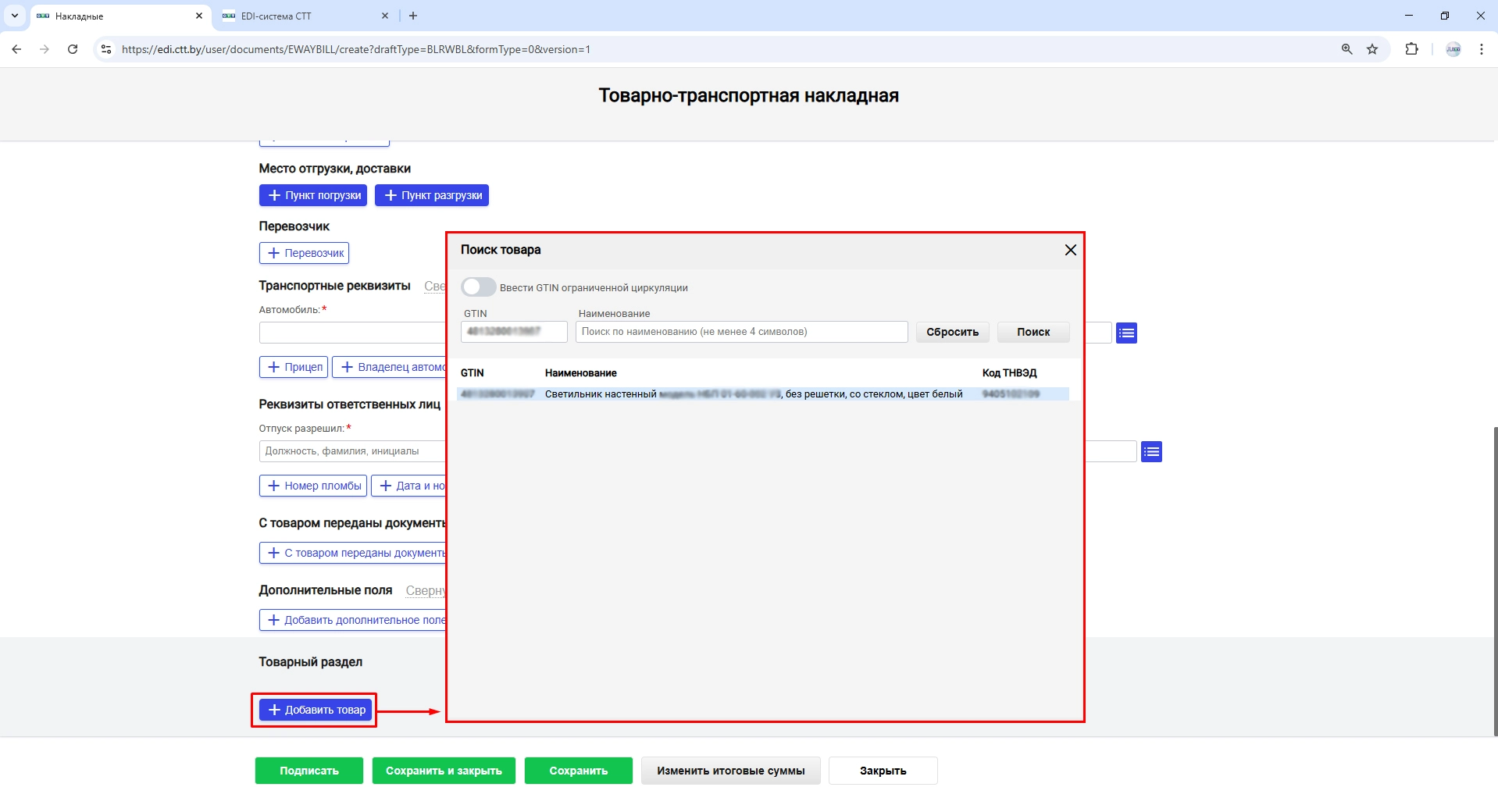1498x812 pixels.
Task: Click the browser address bar URL
Action: pos(356,49)
